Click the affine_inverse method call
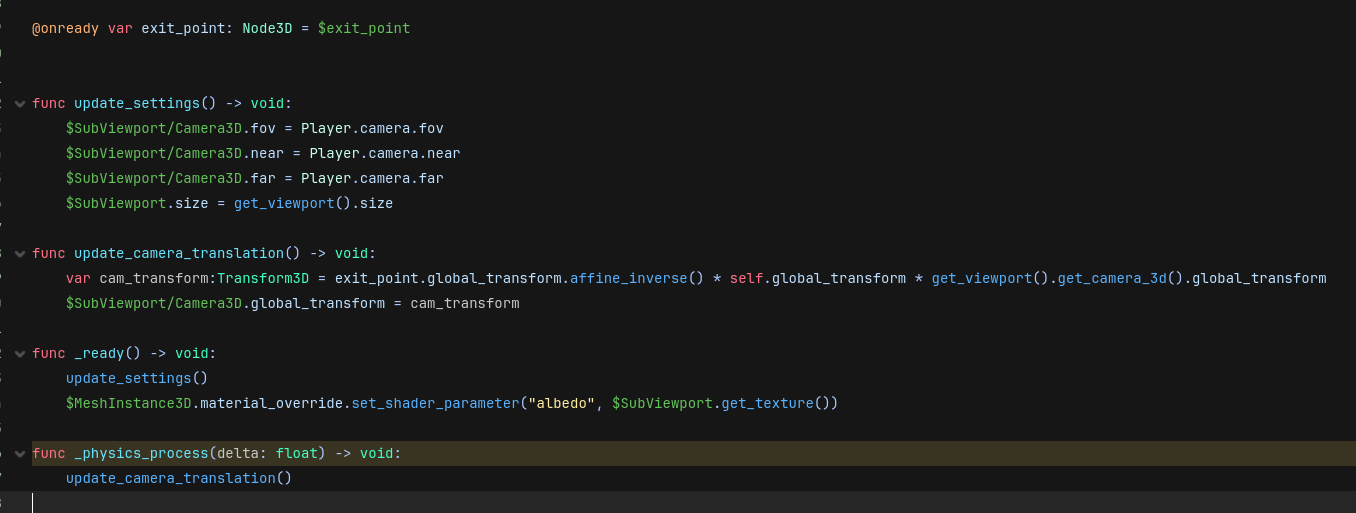 (628, 279)
